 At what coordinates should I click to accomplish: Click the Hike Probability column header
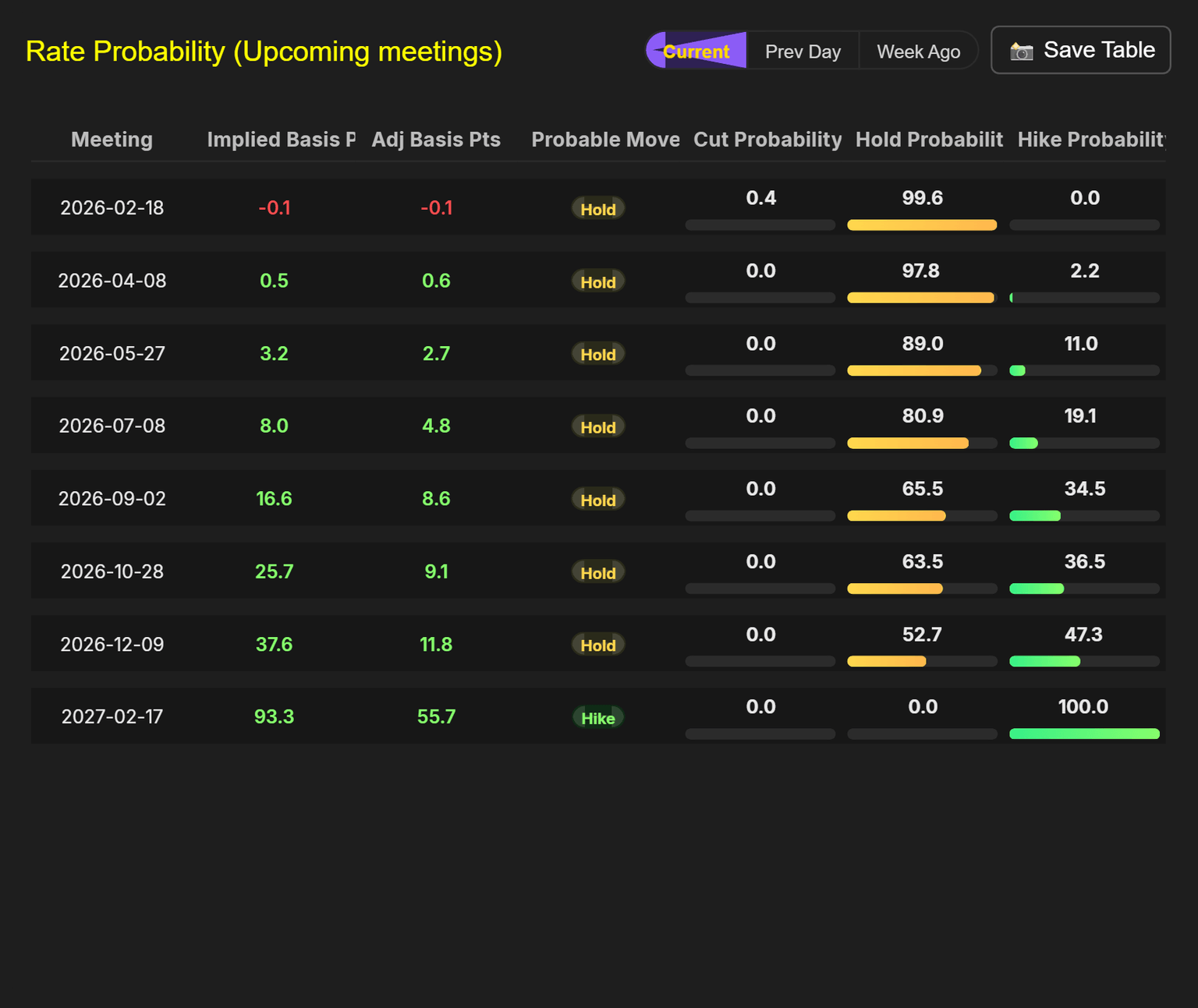pyautogui.click(x=1090, y=140)
